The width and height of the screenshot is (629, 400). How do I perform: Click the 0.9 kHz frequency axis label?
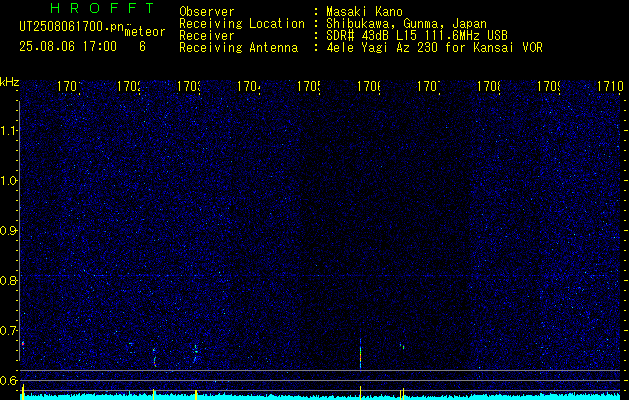[8, 230]
